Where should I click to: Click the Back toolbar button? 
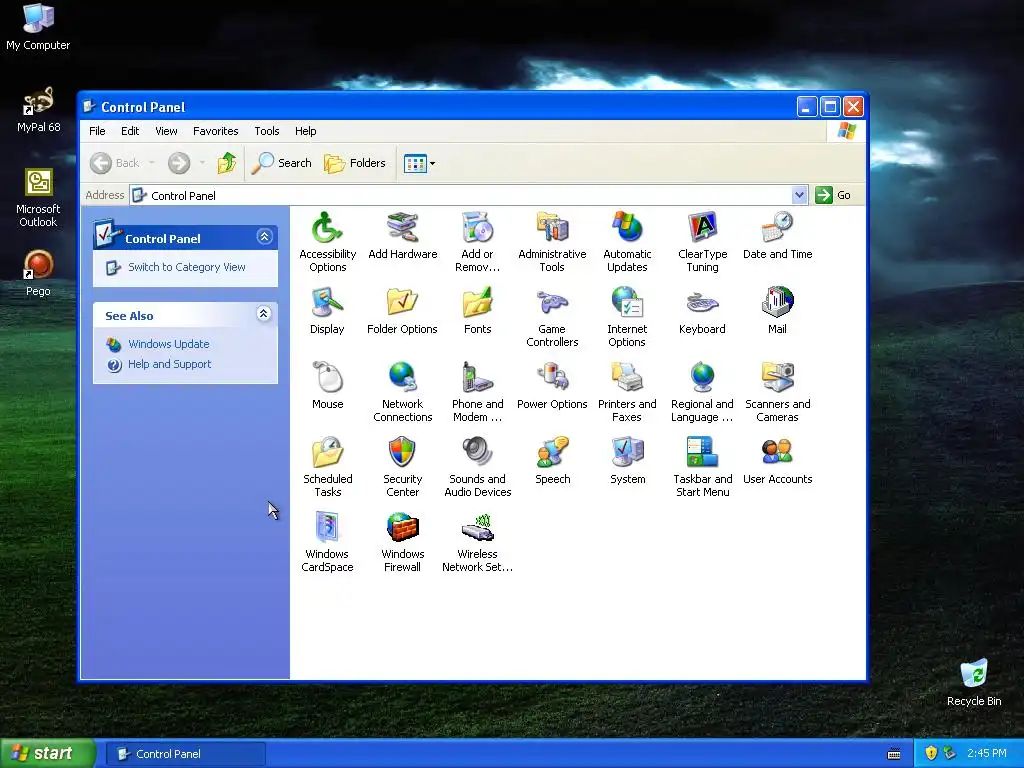click(115, 163)
